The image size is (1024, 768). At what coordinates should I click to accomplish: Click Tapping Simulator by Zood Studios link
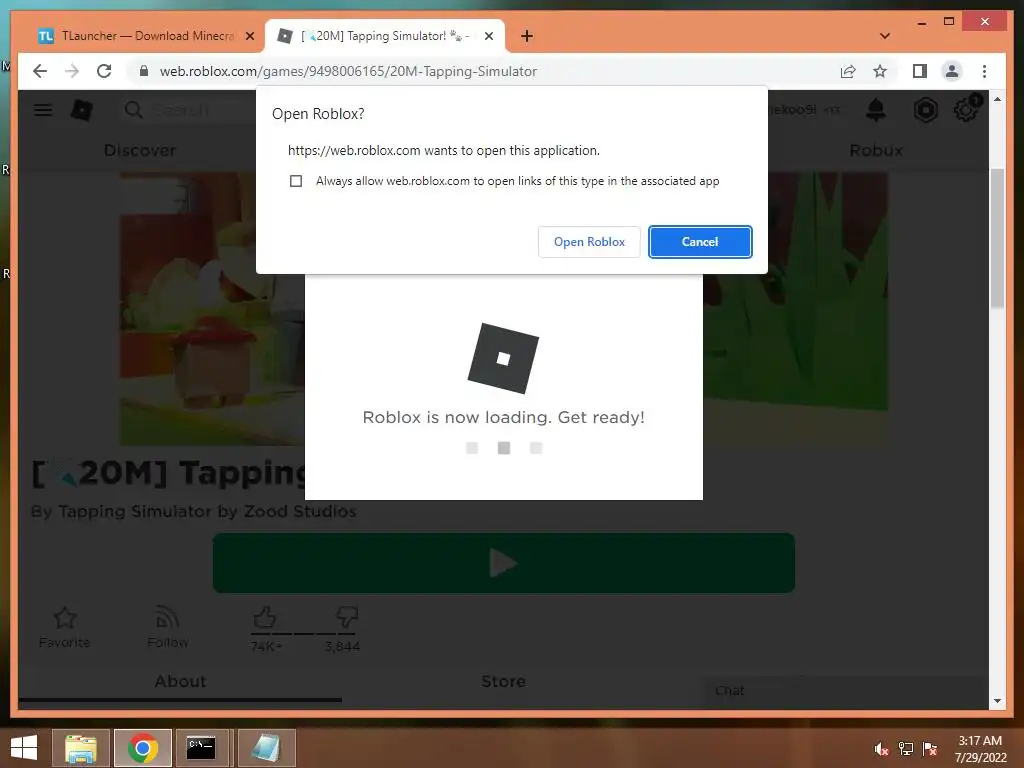[208, 511]
